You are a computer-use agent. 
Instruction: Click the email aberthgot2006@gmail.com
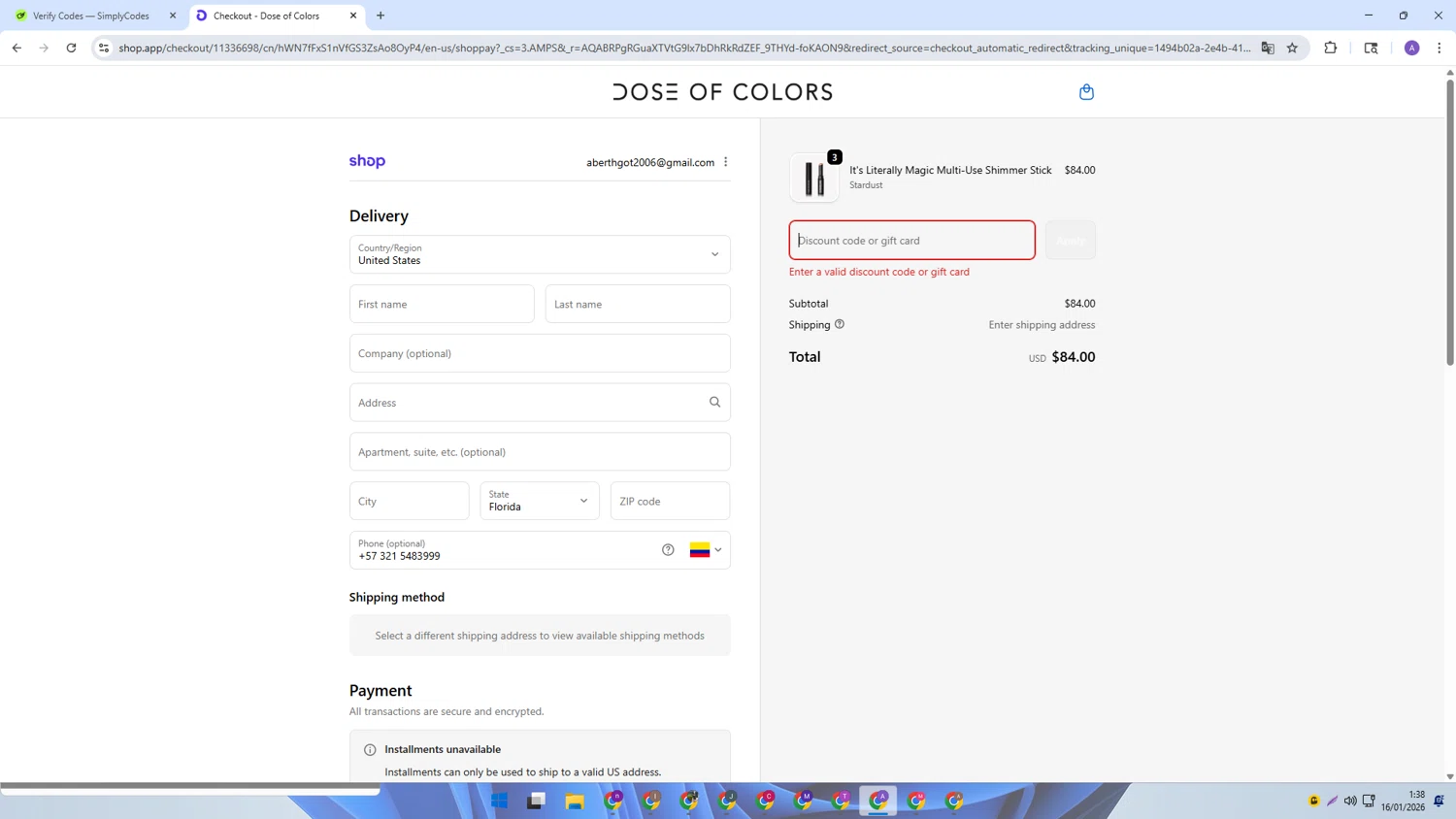(650, 162)
